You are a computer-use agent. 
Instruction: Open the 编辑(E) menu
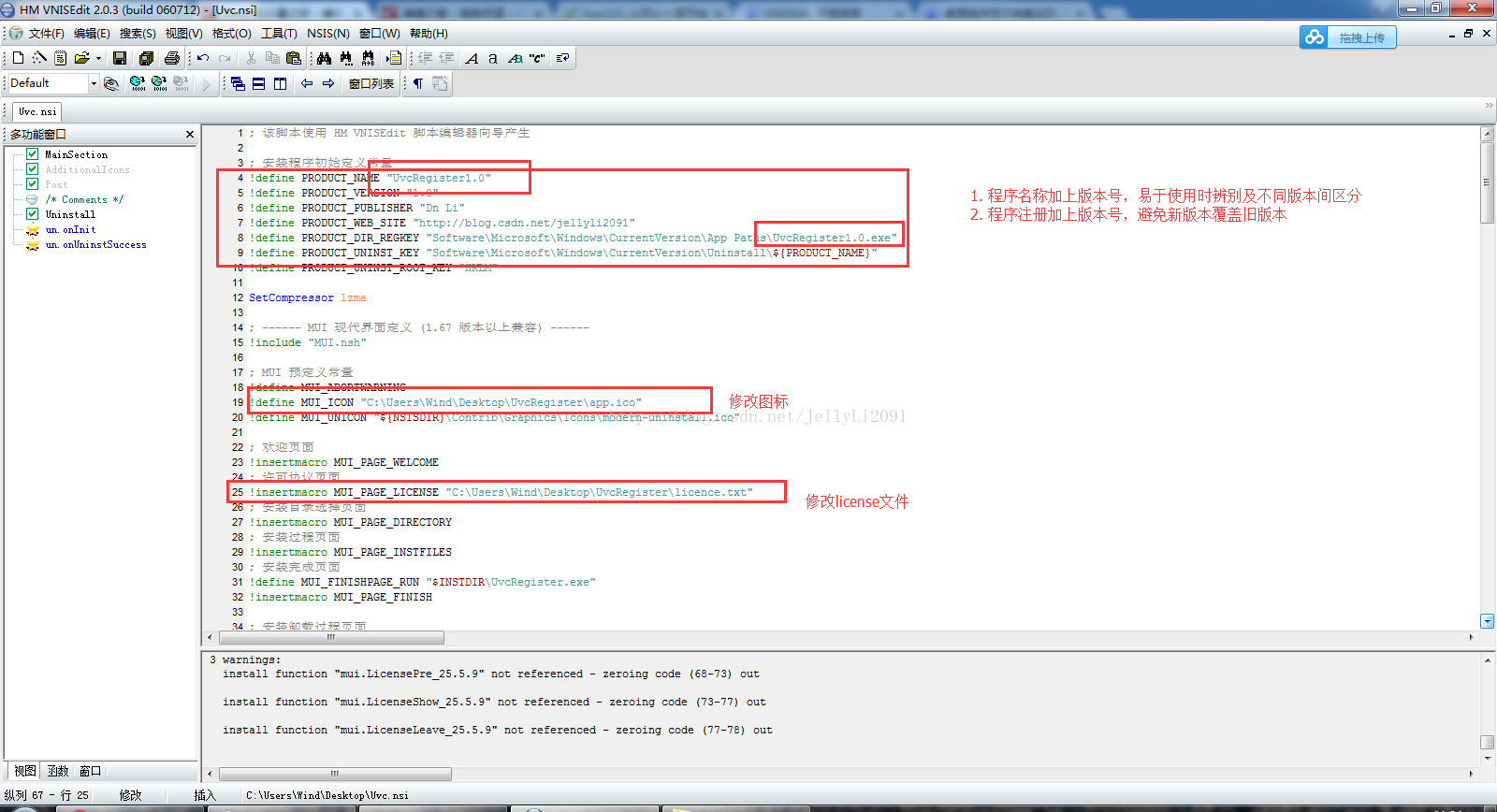92,34
